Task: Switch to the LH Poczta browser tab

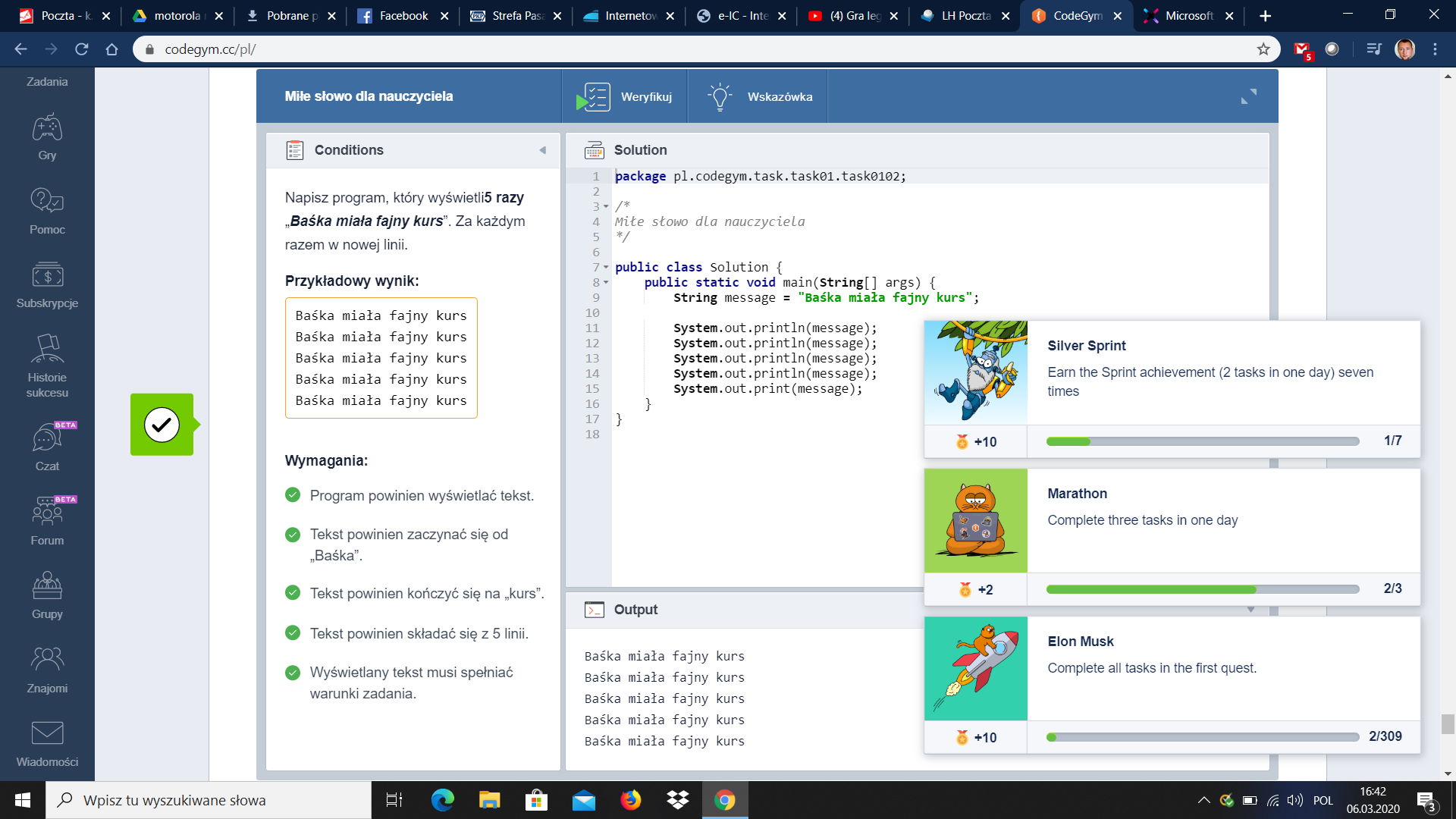Action: click(x=965, y=15)
